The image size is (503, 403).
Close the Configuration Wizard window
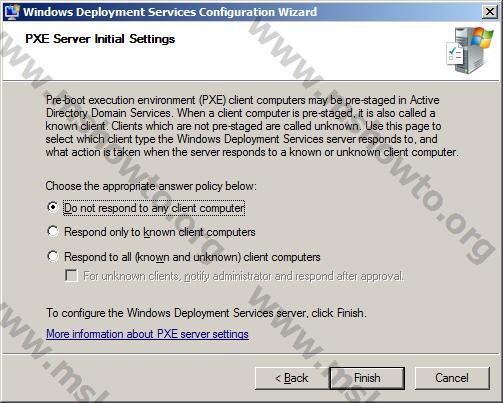point(490,12)
